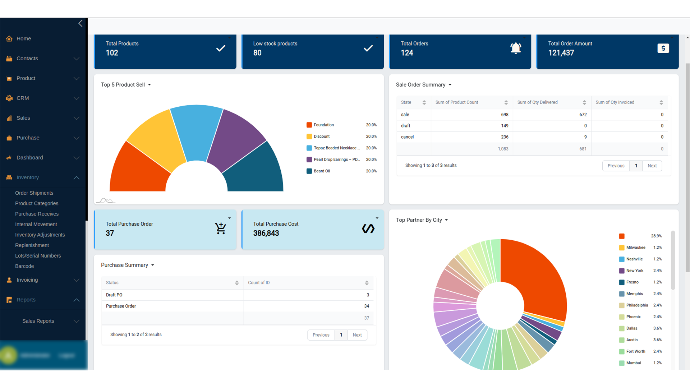
Task: Click the CRM icon in the sidebar
Action: click(9, 98)
